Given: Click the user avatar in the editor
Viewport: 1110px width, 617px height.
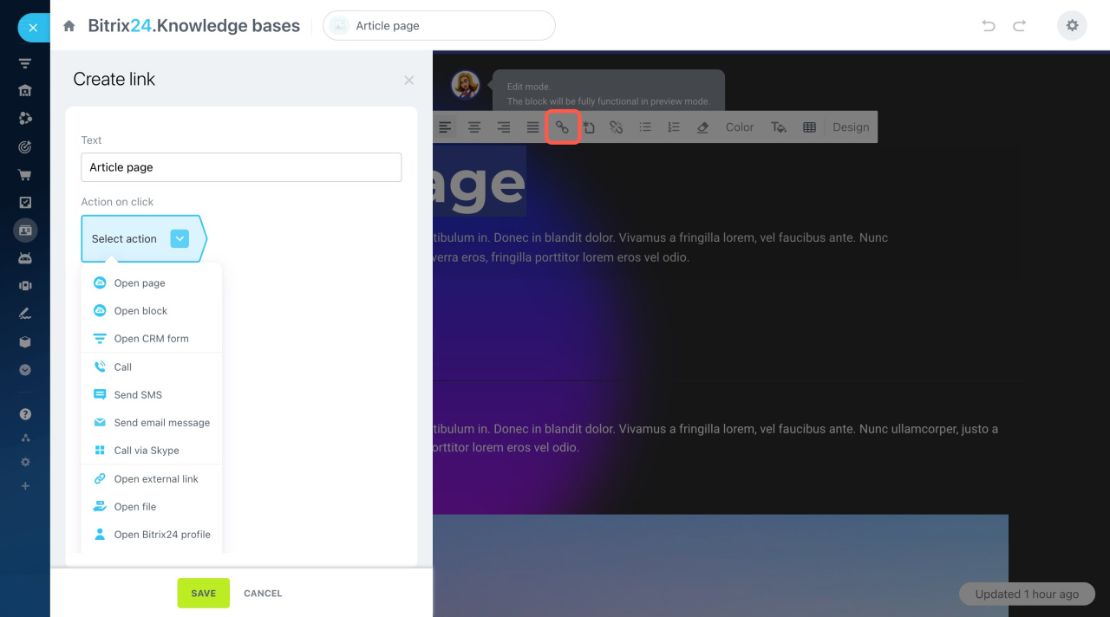Looking at the screenshot, I should (x=465, y=85).
